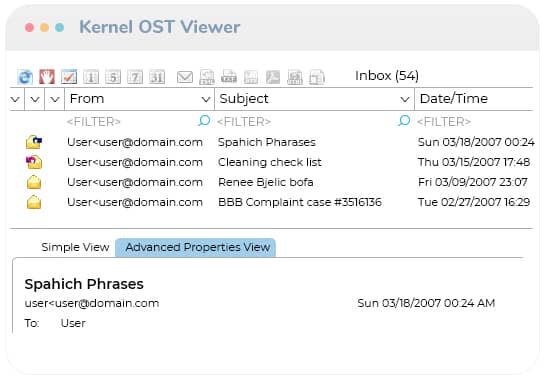Click the teal window maximize dot
This screenshot has width=545, height=380.
pos(60,27)
